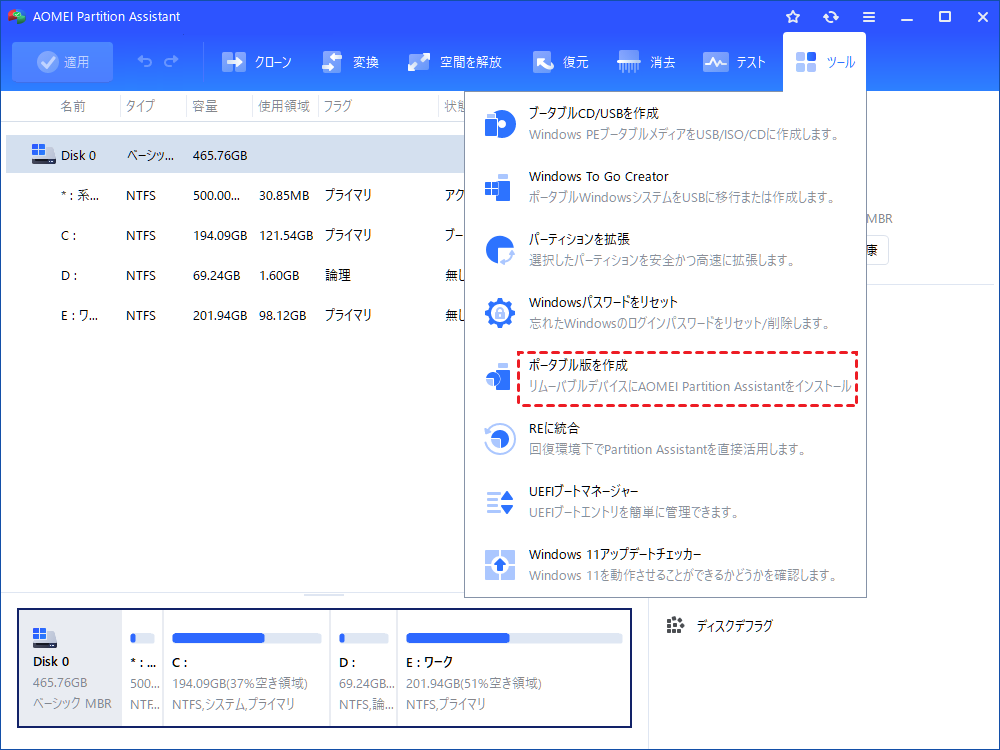Click the undo arrow icon
The image size is (1000, 750).
[145, 61]
